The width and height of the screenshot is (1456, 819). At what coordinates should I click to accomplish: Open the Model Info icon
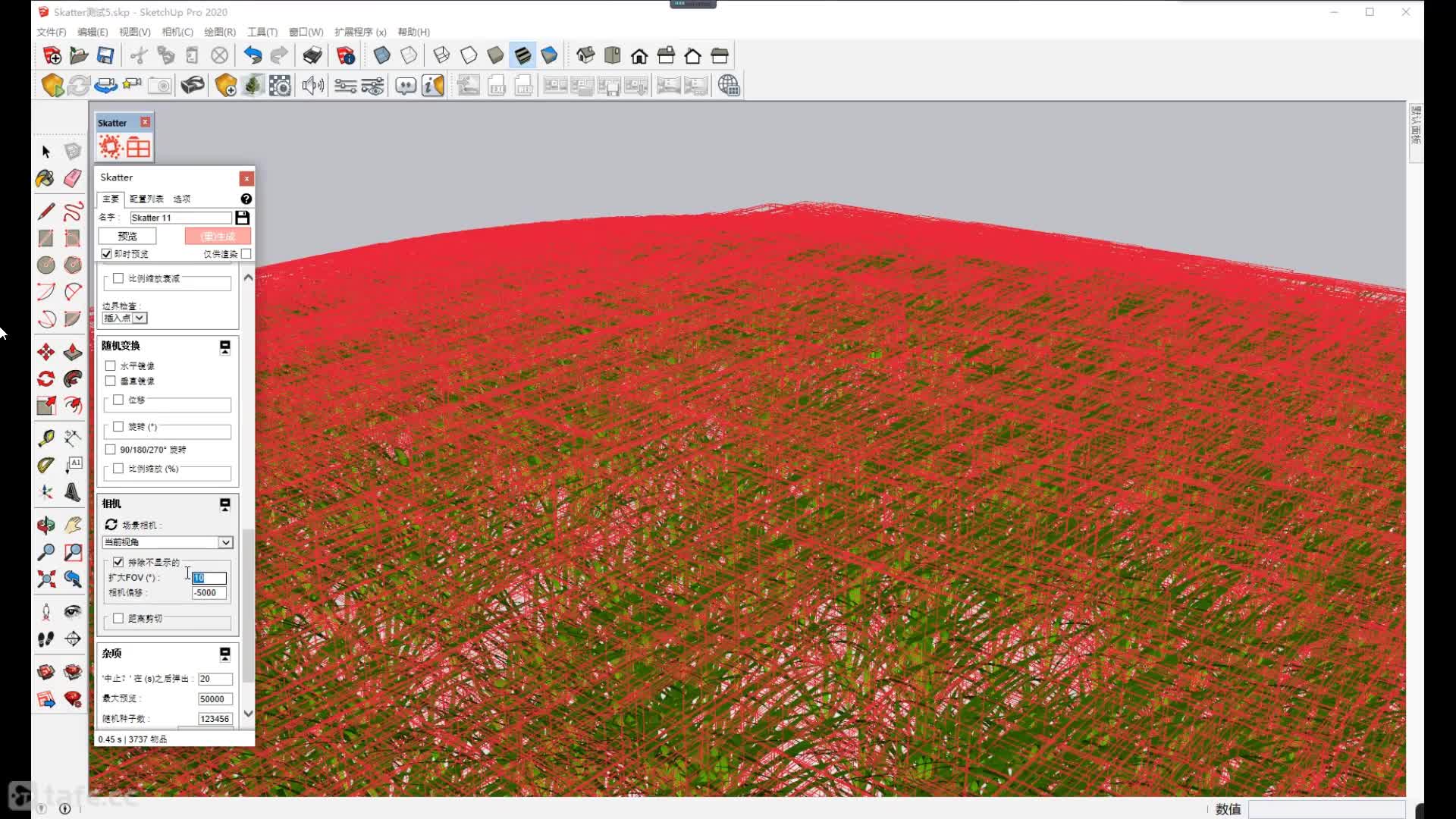346,55
